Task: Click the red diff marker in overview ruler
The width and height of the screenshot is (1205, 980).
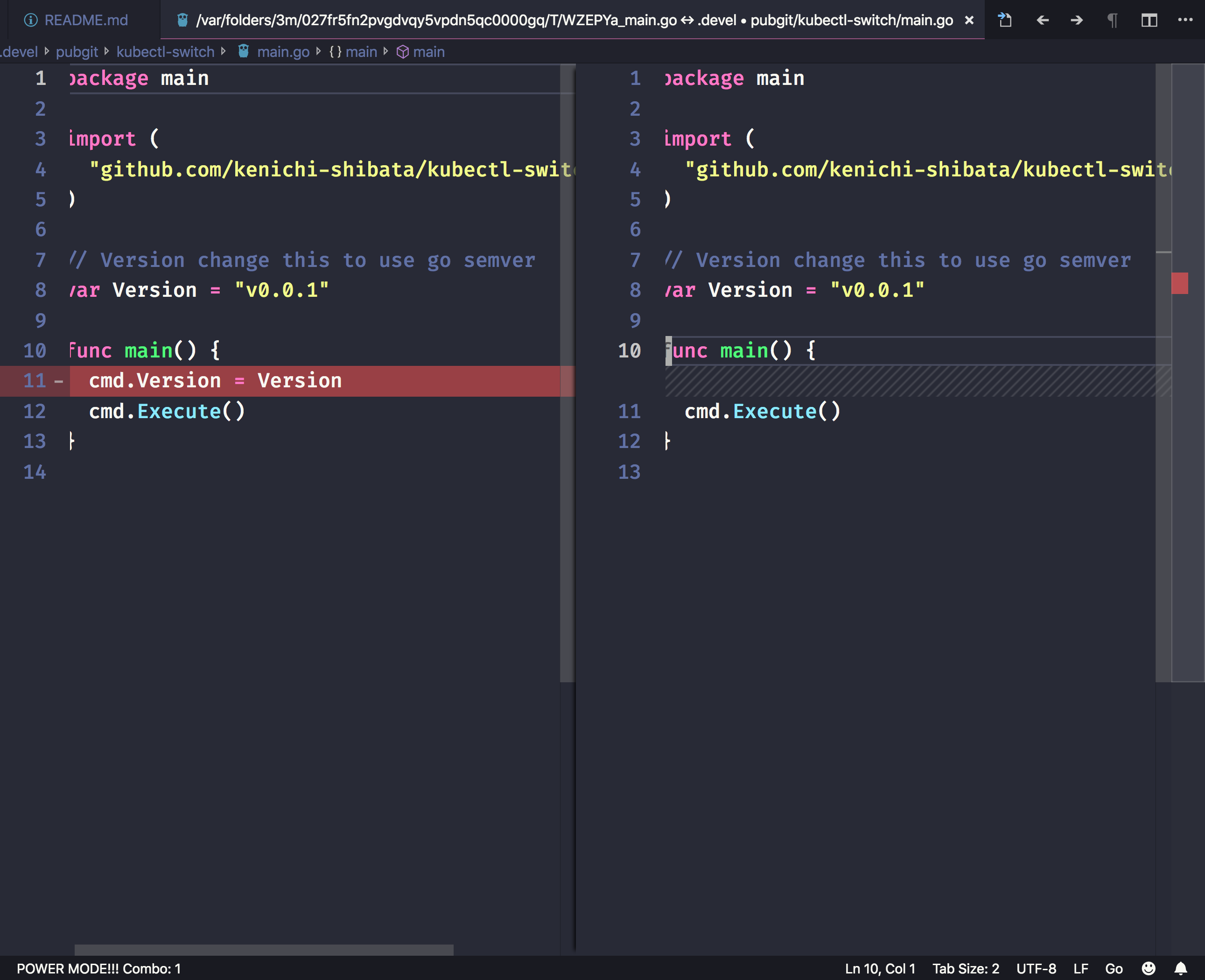Action: coord(1180,283)
